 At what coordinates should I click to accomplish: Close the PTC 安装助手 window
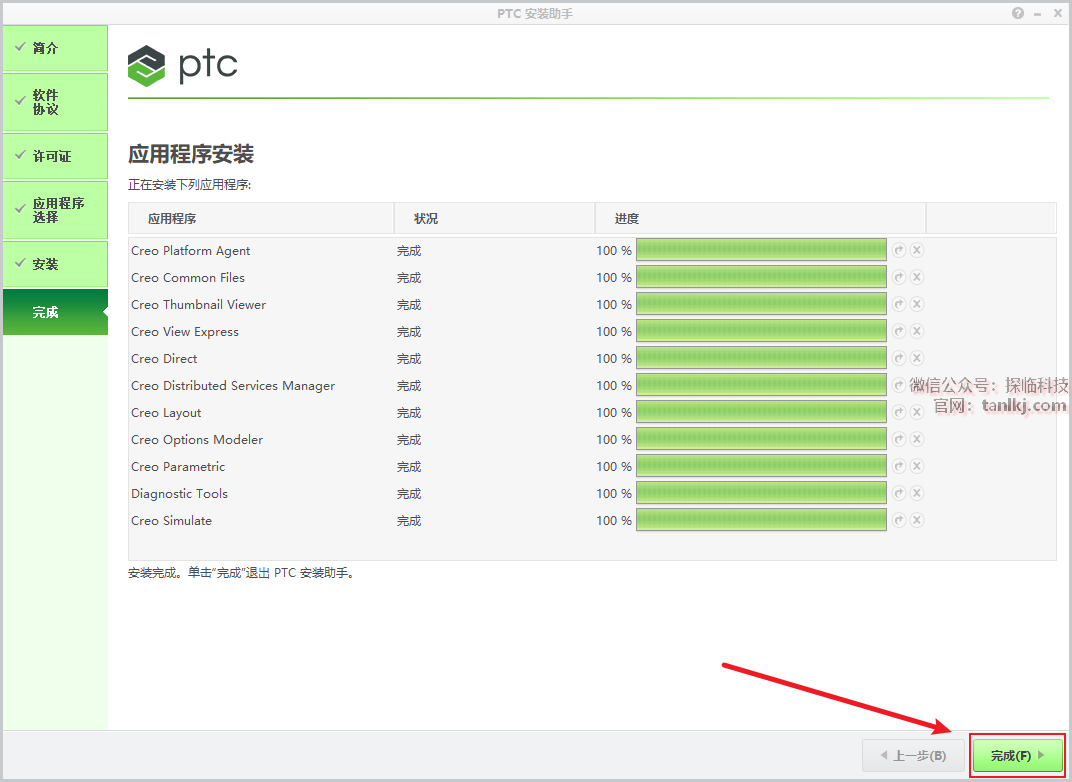pyautogui.click(x=1058, y=13)
